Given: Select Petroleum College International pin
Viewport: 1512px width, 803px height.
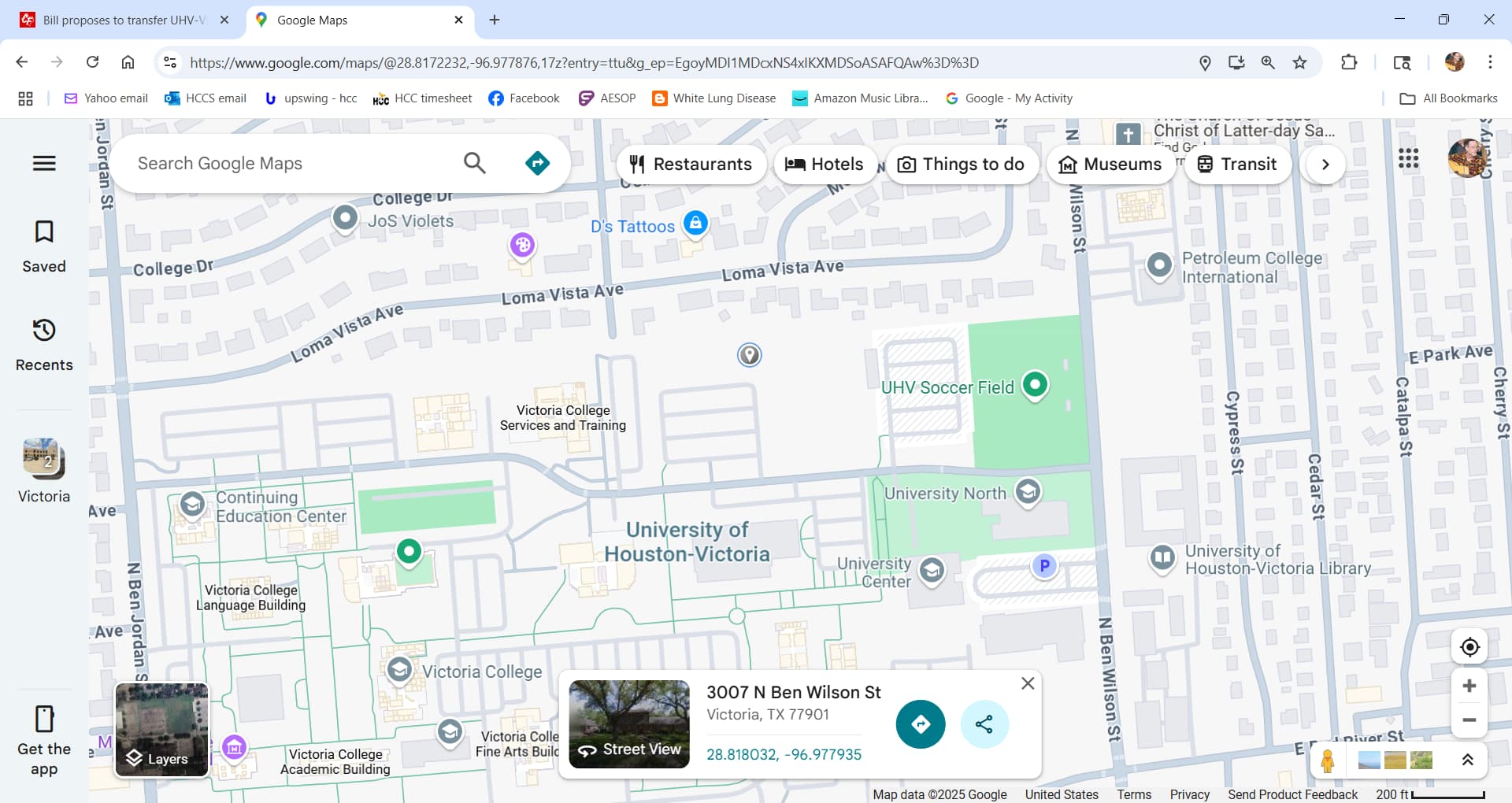Looking at the screenshot, I should (x=1159, y=265).
